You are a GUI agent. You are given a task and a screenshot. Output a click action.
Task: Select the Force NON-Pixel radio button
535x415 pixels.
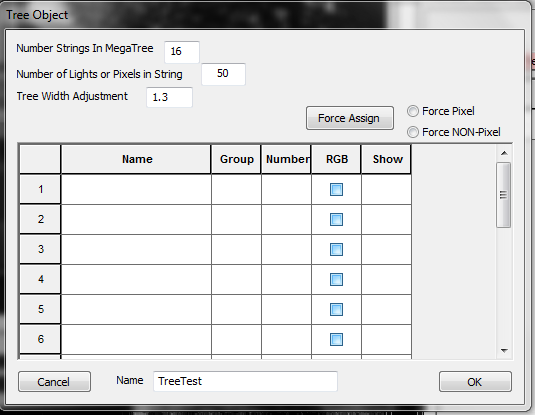pyautogui.click(x=413, y=132)
